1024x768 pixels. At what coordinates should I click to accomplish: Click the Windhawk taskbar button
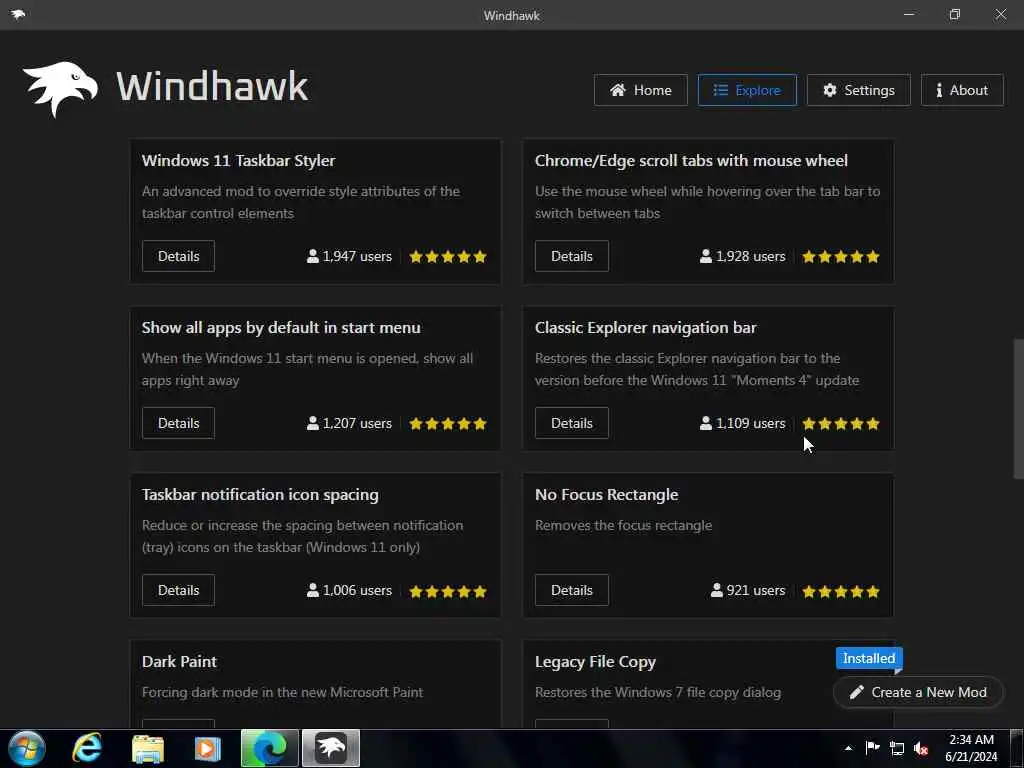point(330,748)
